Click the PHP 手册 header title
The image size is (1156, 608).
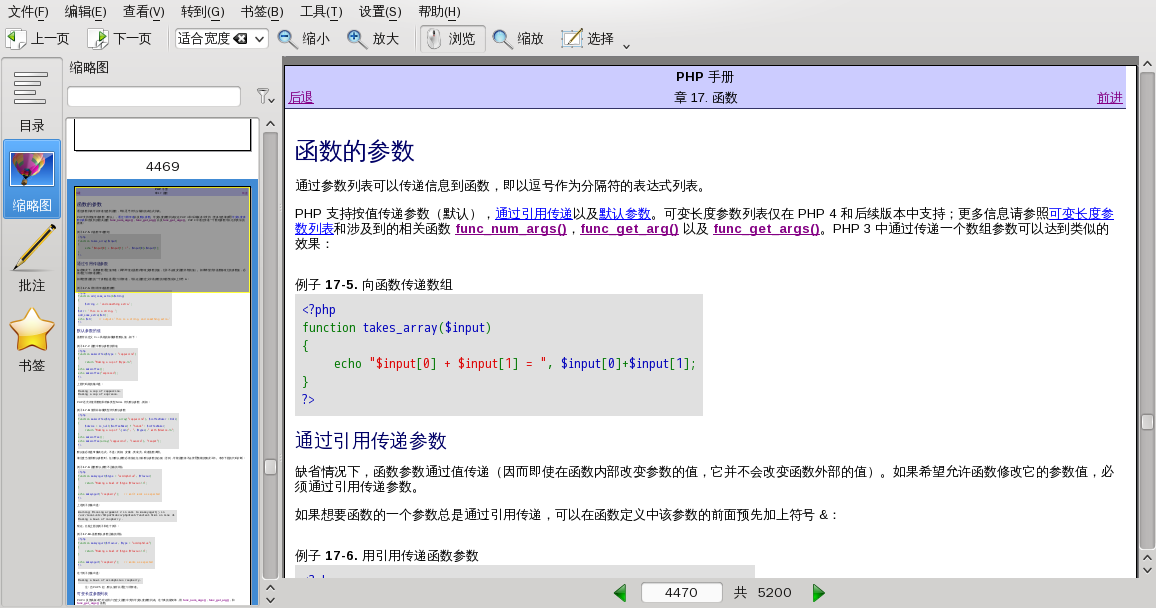pos(705,77)
